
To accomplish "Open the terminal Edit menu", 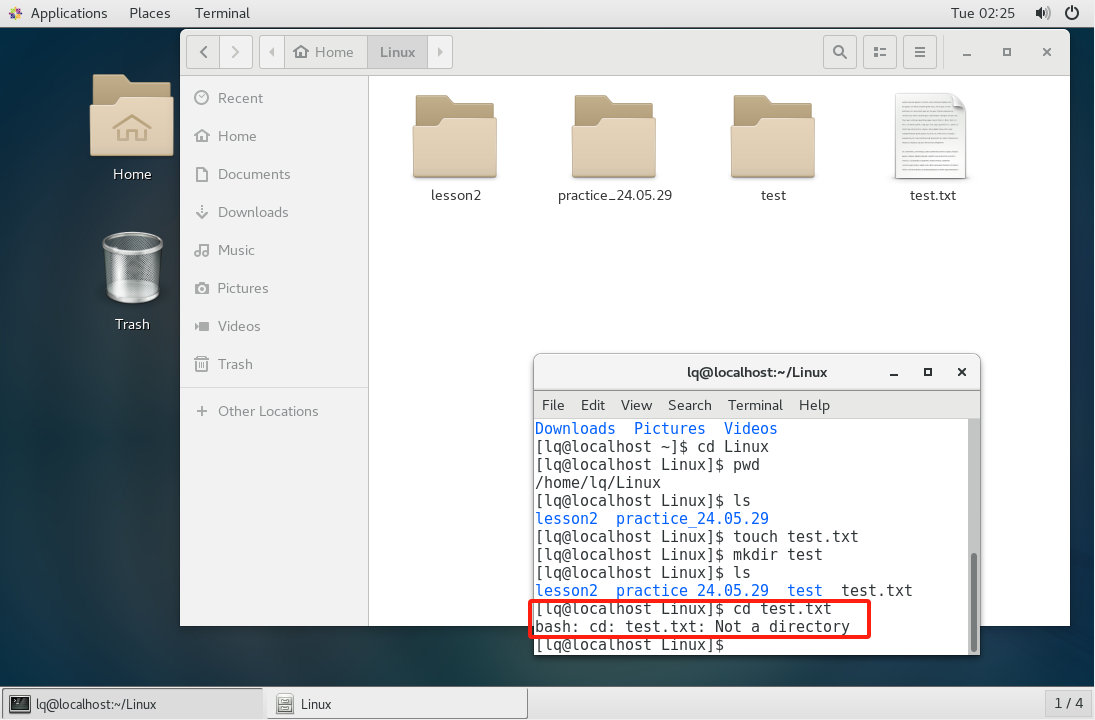I will coord(593,406).
